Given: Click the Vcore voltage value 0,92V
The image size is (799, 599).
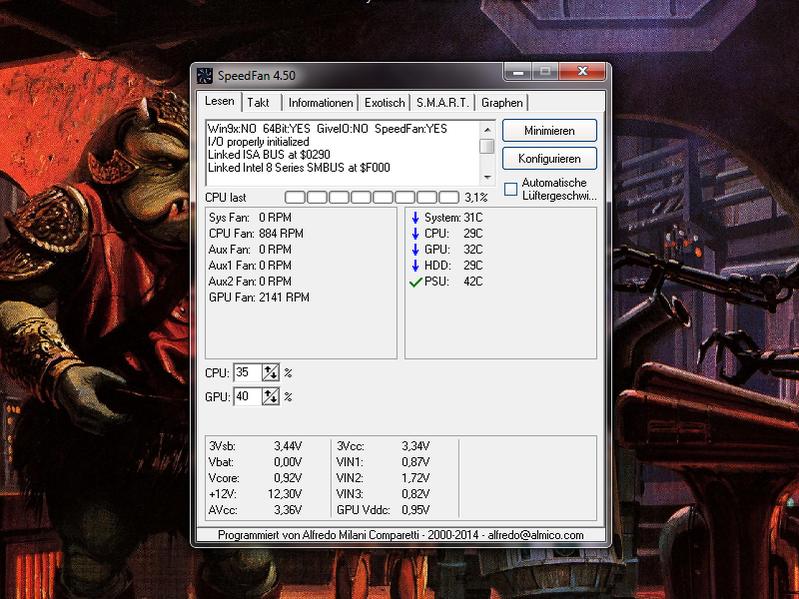Looking at the screenshot, I should (x=288, y=478).
